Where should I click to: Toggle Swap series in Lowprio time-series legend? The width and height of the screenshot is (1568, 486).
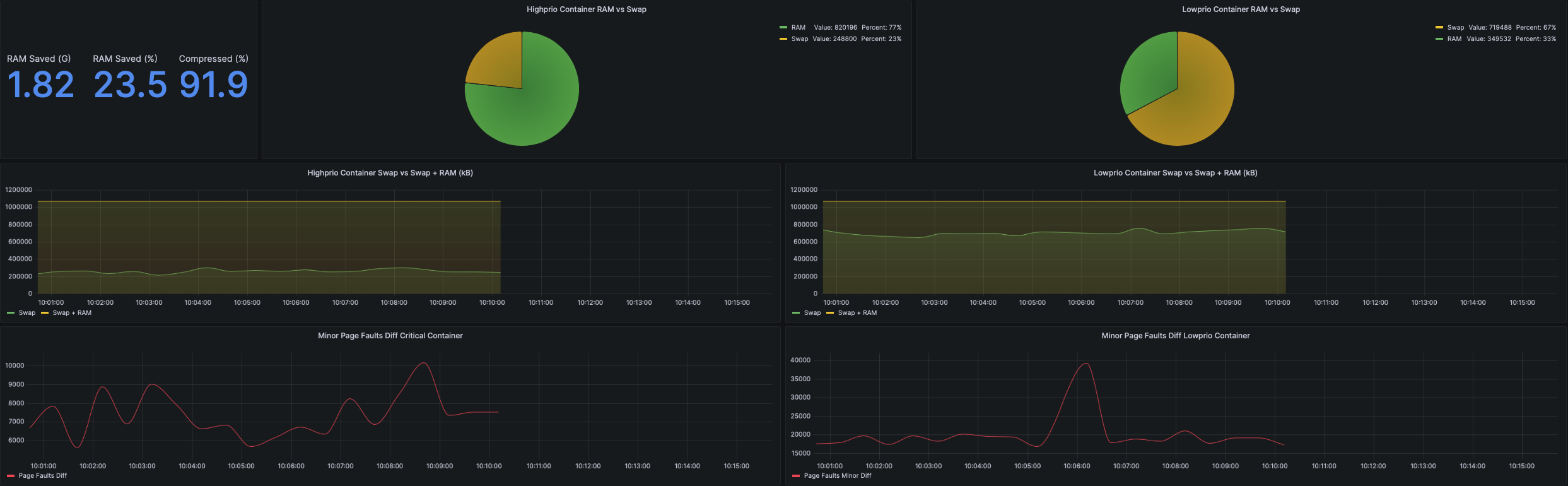[x=812, y=313]
